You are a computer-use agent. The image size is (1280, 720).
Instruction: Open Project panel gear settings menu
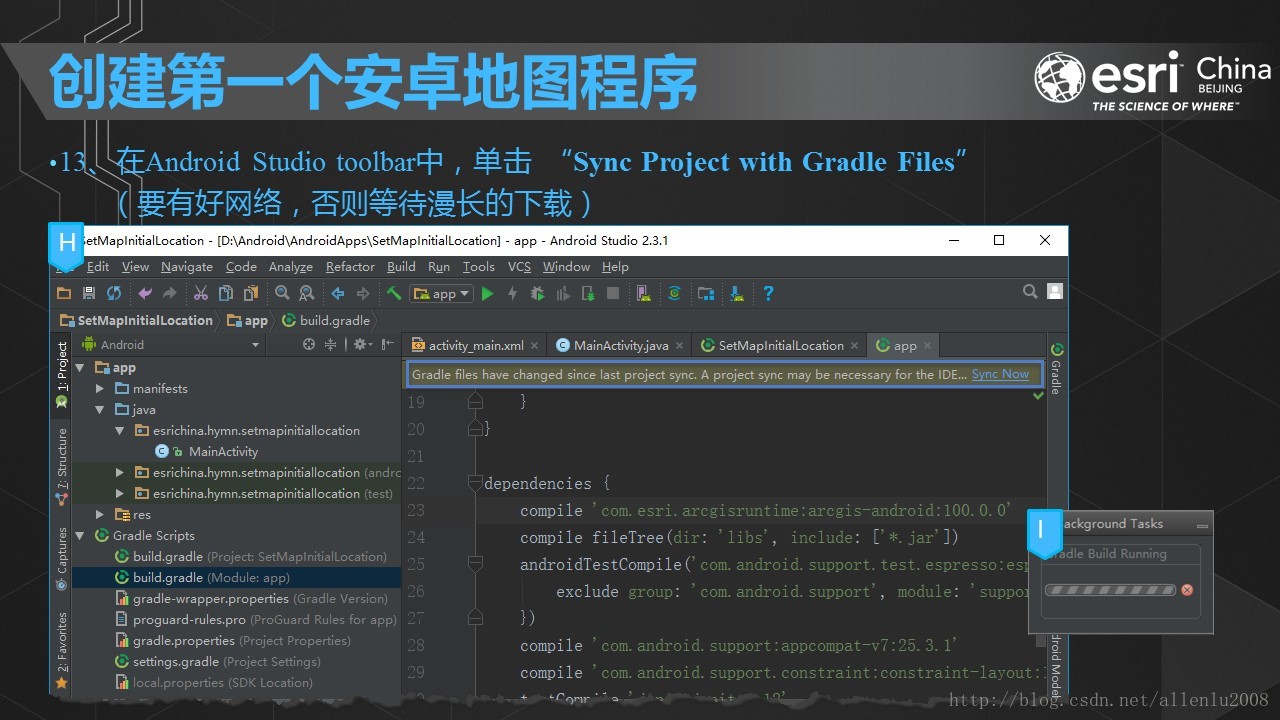coord(361,344)
